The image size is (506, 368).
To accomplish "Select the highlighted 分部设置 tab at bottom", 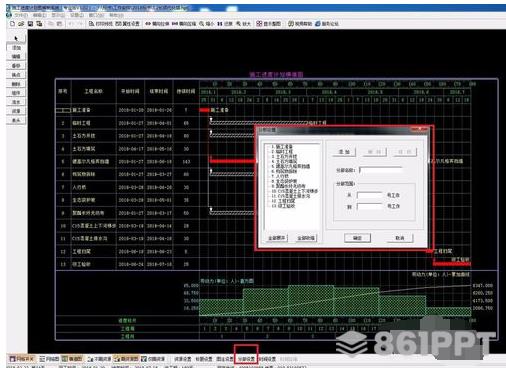I will (246, 359).
